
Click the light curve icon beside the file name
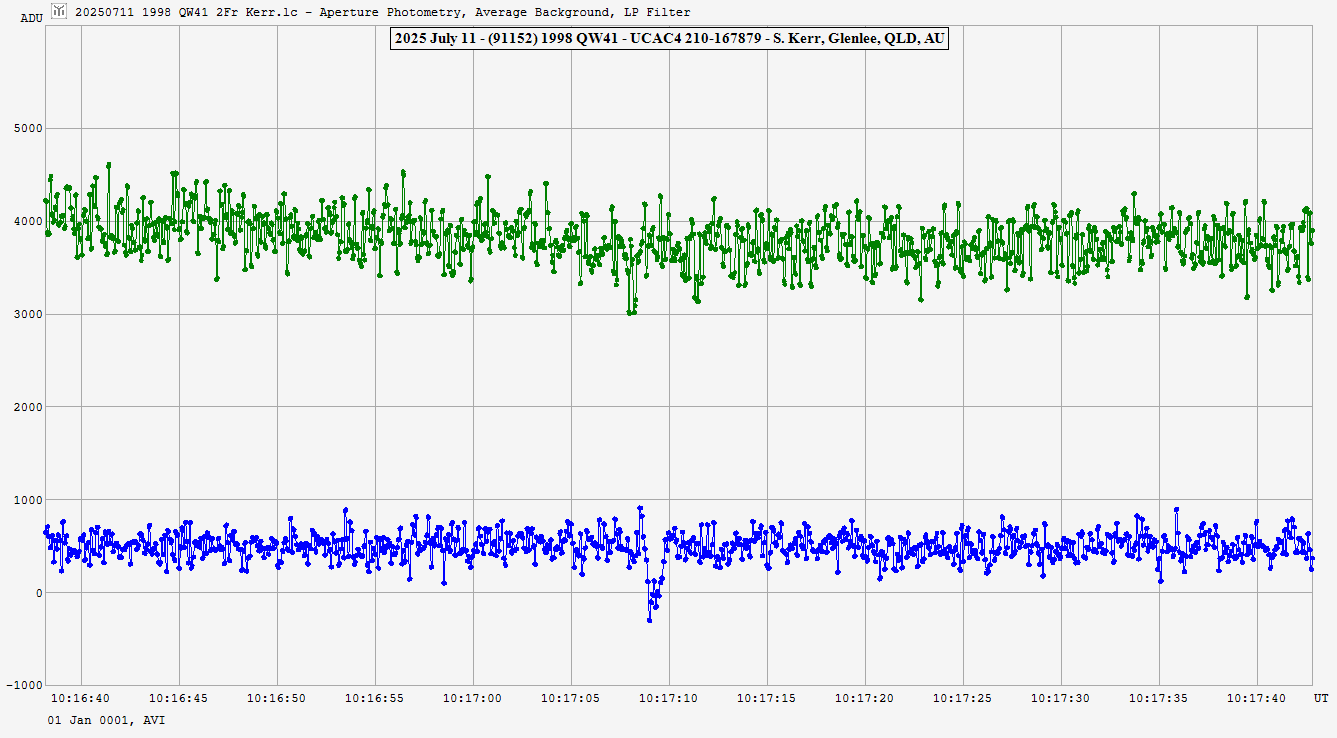click(58, 11)
